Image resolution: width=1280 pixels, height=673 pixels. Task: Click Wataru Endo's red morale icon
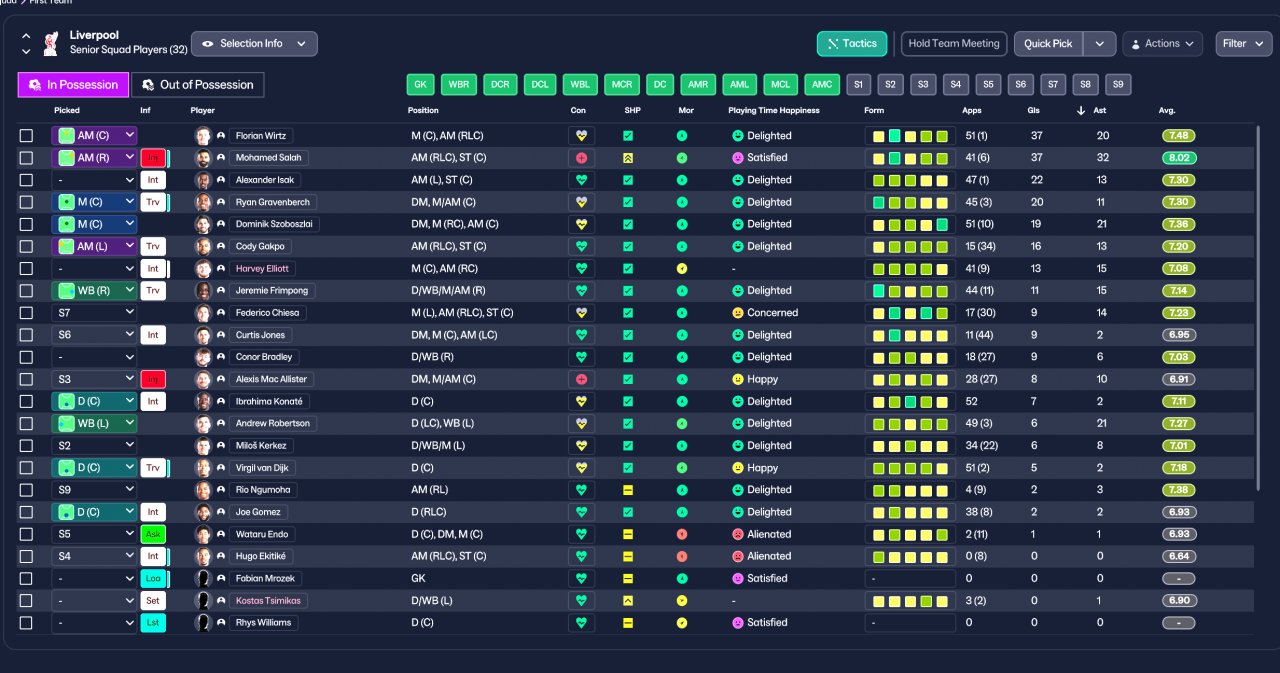coord(682,534)
